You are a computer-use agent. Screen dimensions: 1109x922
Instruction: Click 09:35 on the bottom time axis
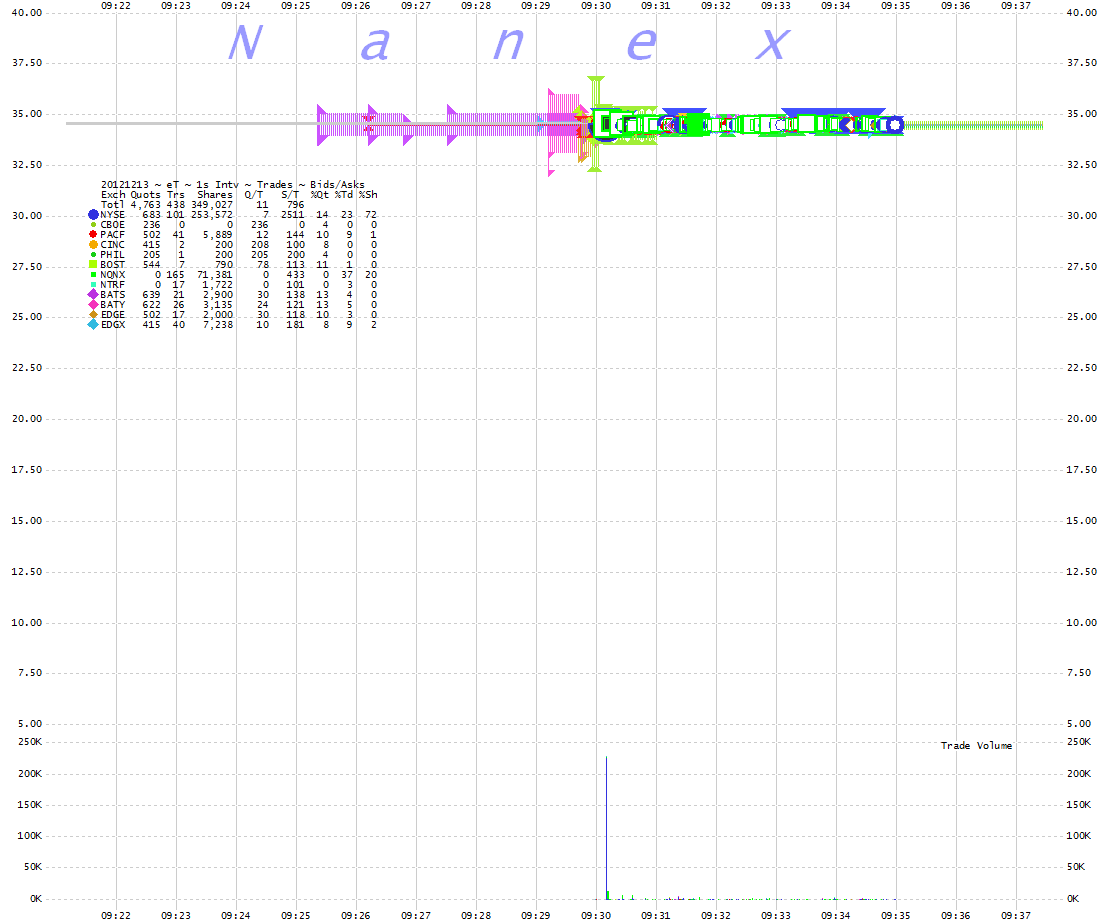895,916
